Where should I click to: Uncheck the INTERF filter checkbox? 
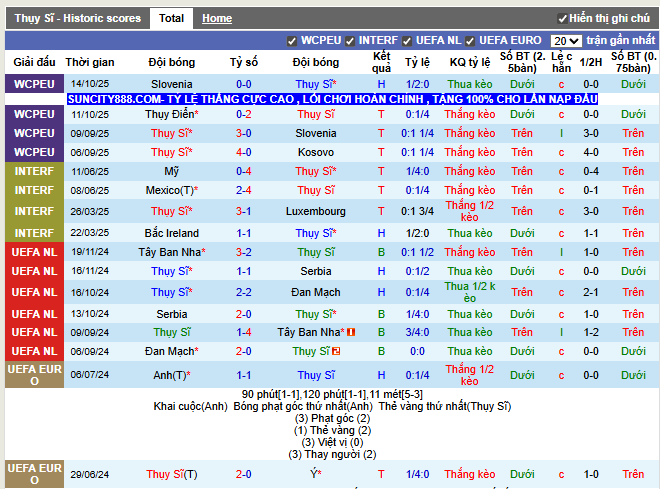coord(349,41)
